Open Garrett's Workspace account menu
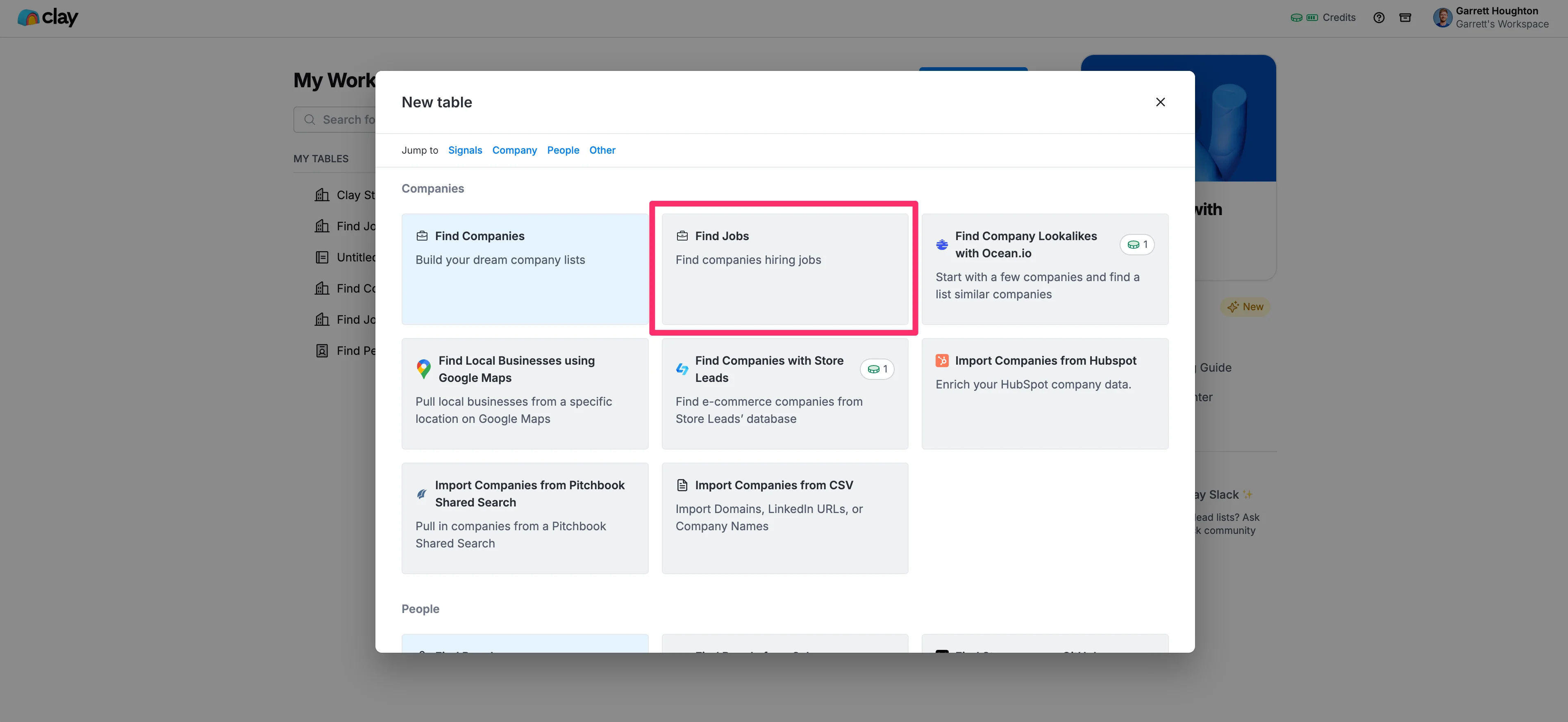The height and width of the screenshot is (722, 1568). point(1501,24)
